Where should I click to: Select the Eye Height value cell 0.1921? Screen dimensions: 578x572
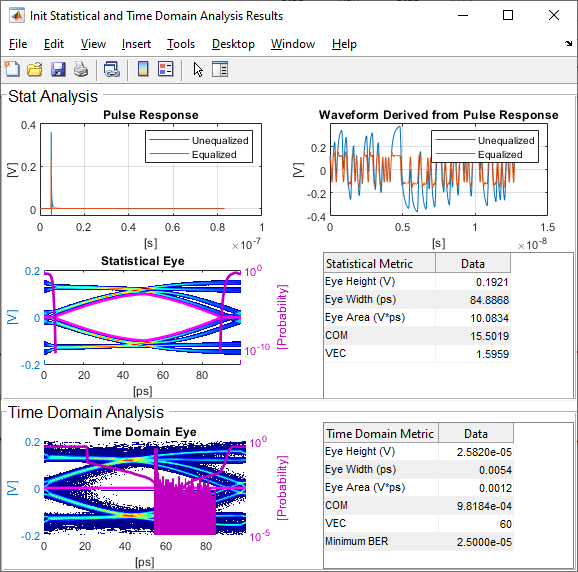[473, 282]
